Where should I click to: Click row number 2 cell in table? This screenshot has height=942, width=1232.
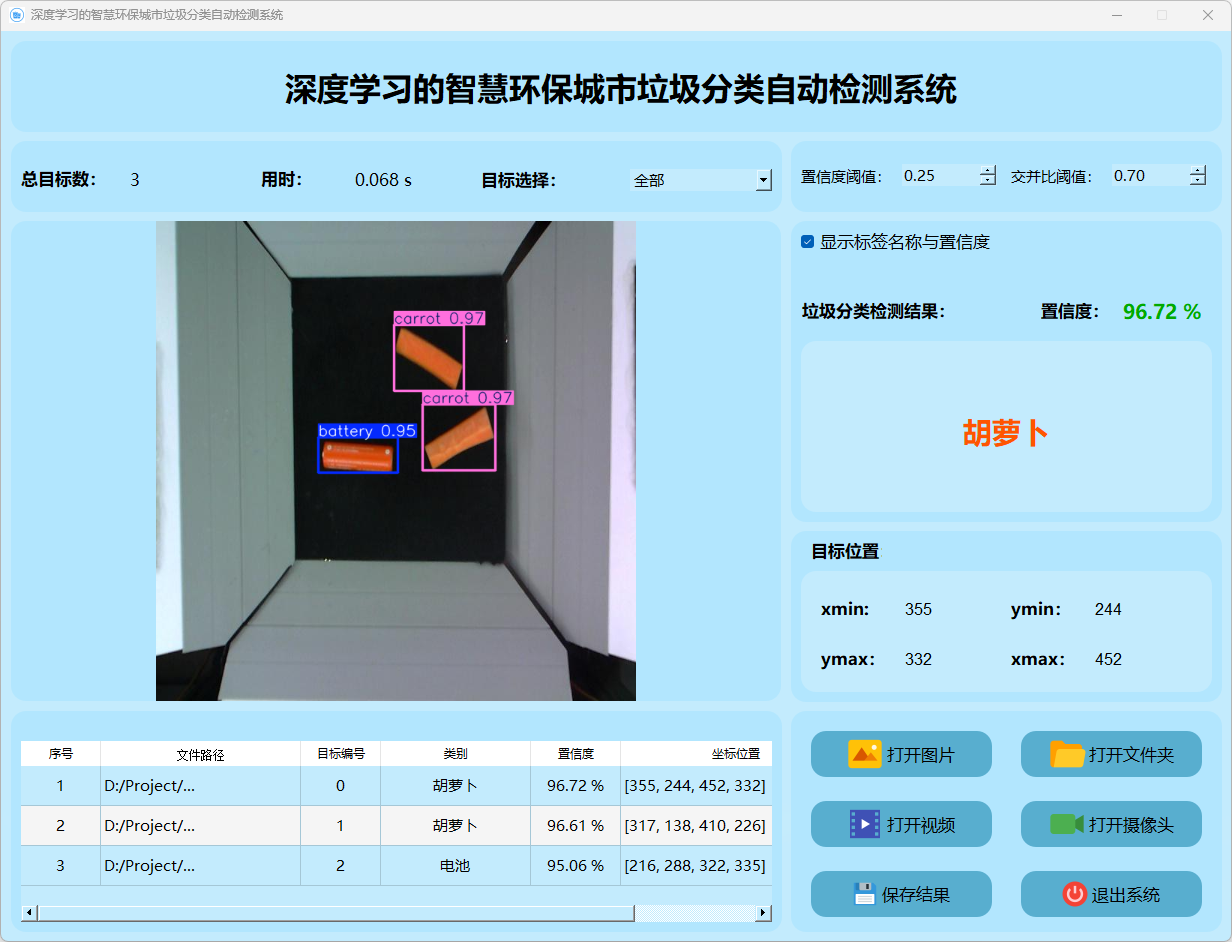coord(60,826)
